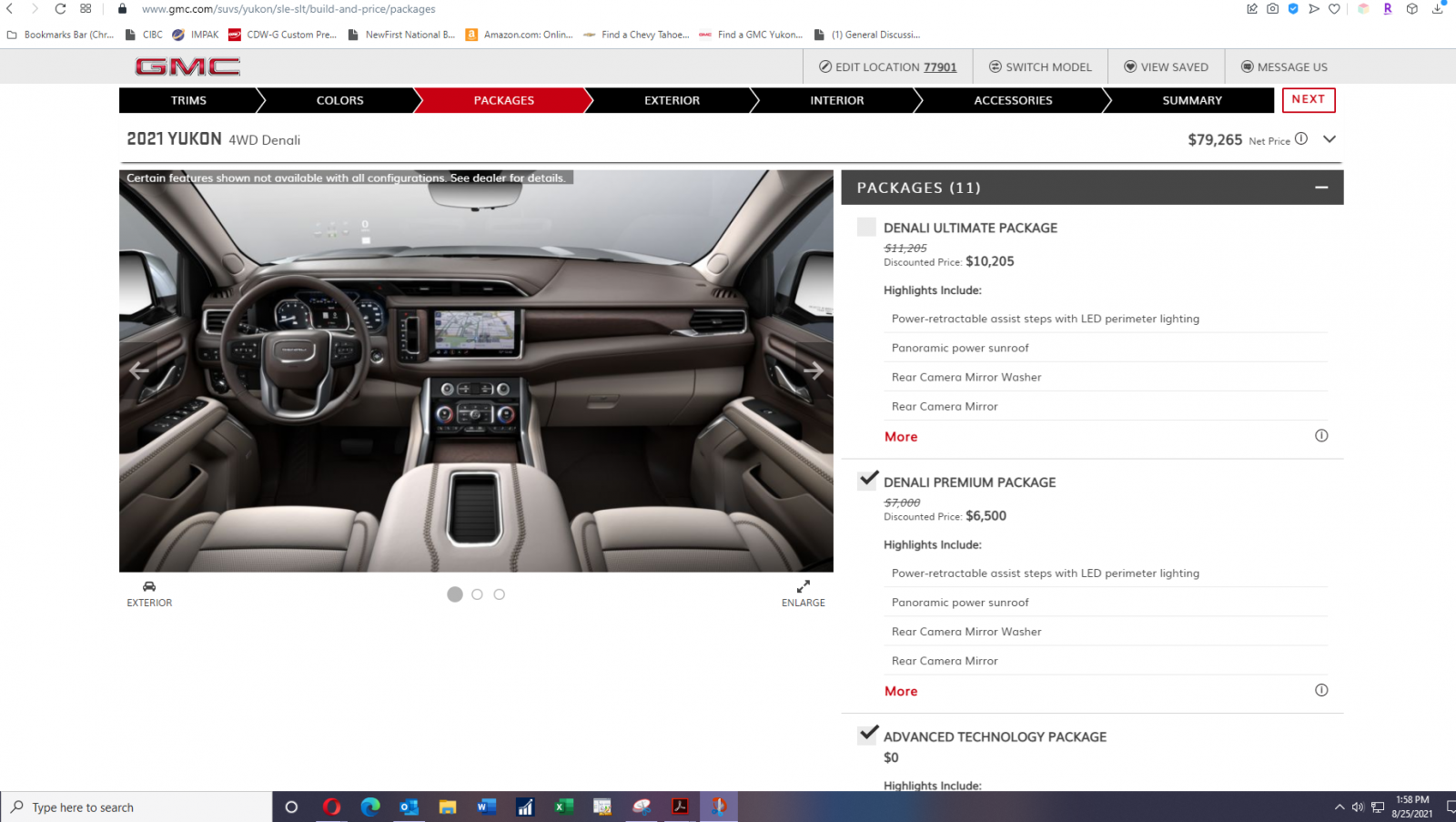
Task: Go to the Accessories step
Action: (x=1013, y=100)
